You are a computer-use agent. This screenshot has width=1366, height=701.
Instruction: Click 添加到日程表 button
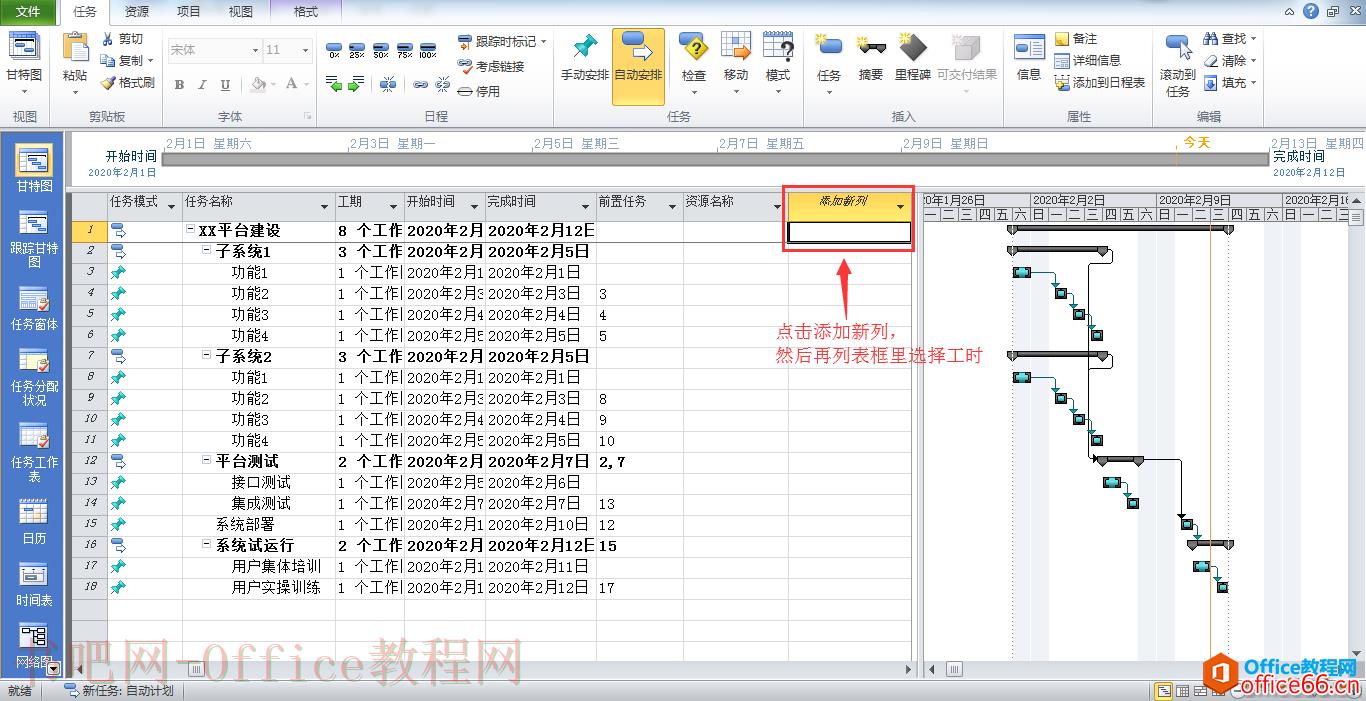1100,82
